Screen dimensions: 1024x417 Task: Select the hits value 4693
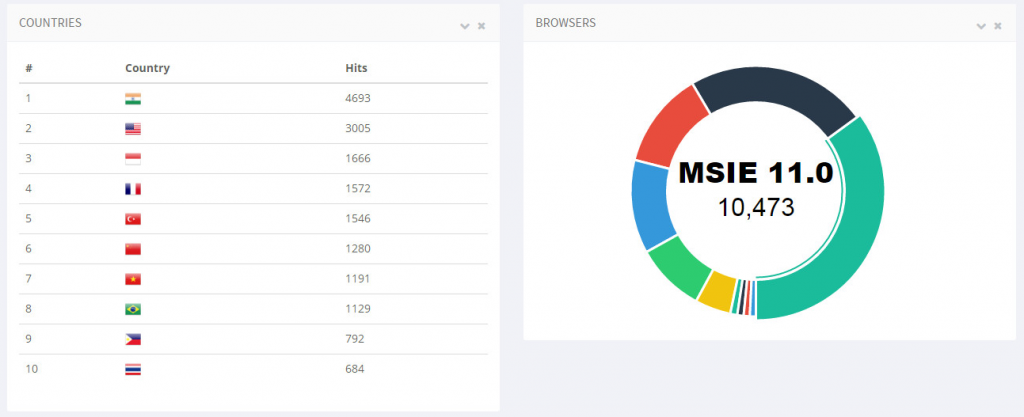point(358,98)
